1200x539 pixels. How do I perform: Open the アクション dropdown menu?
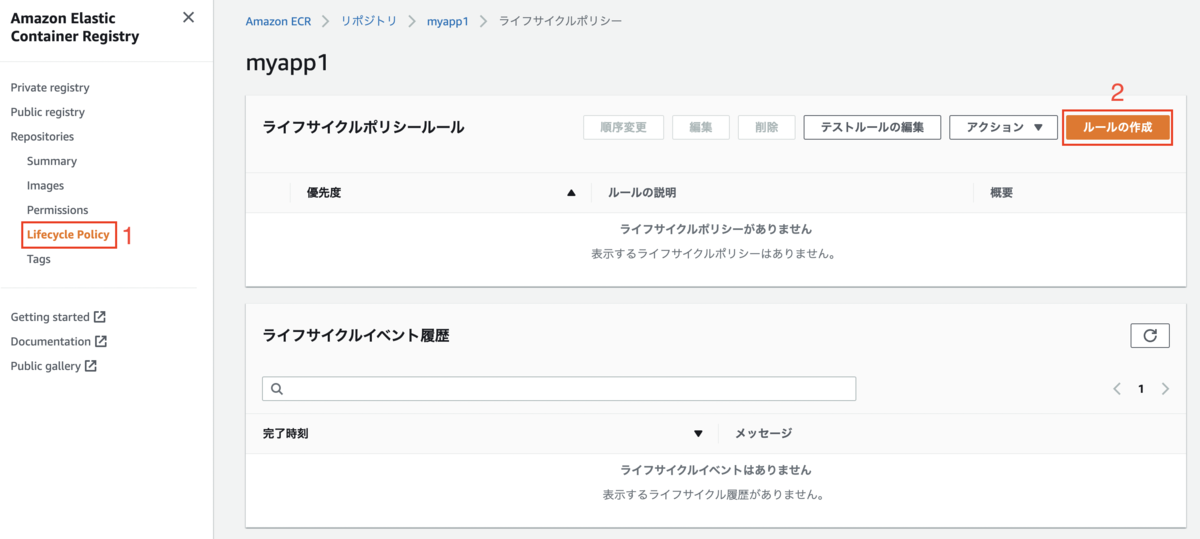(1003, 127)
